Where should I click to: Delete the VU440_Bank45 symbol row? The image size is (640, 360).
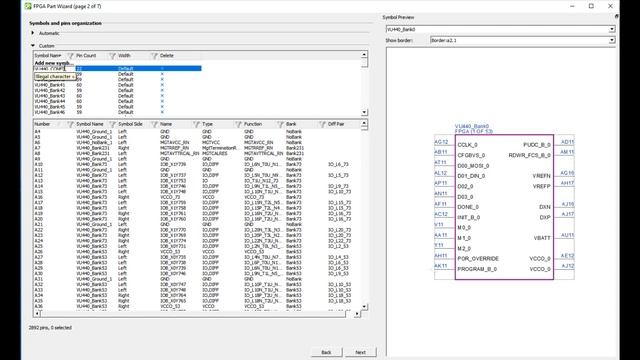coord(162,107)
